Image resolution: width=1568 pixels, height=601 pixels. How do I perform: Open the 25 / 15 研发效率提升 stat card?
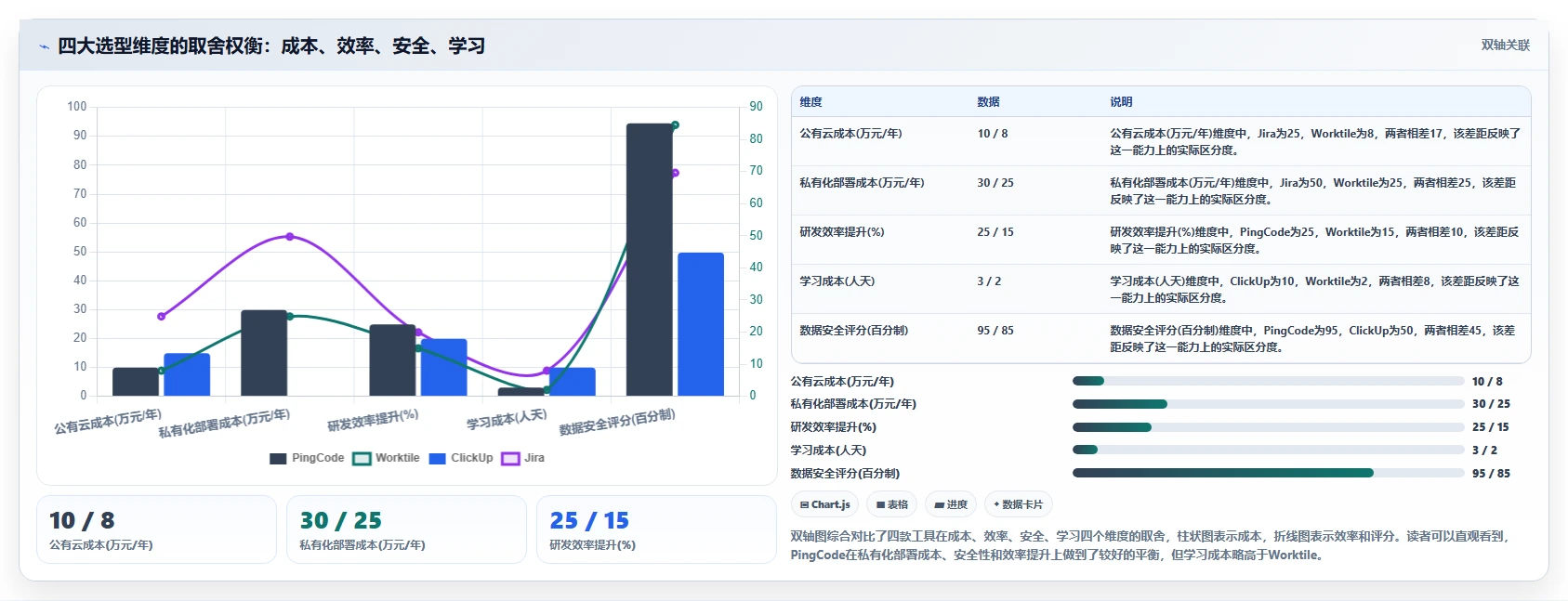tap(656, 529)
